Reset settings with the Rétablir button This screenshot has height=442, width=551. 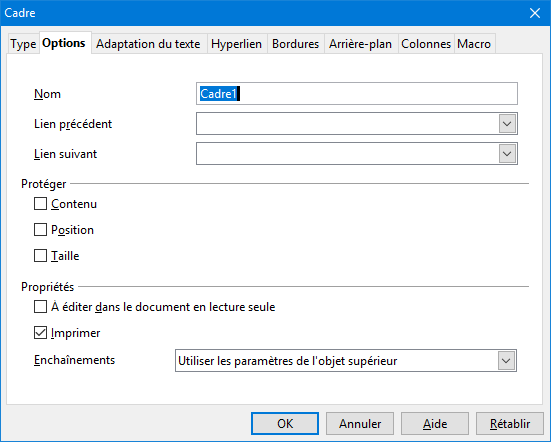(x=510, y=423)
